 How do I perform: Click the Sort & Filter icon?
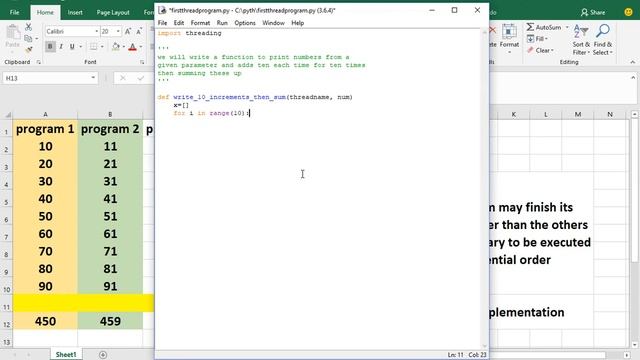coord(581,31)
